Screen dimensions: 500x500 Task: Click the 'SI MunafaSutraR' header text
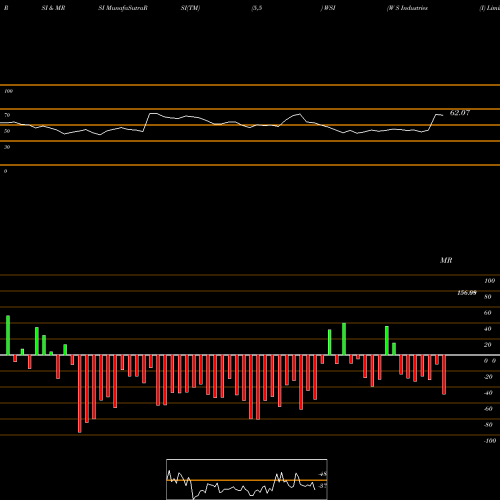[123, 8]
